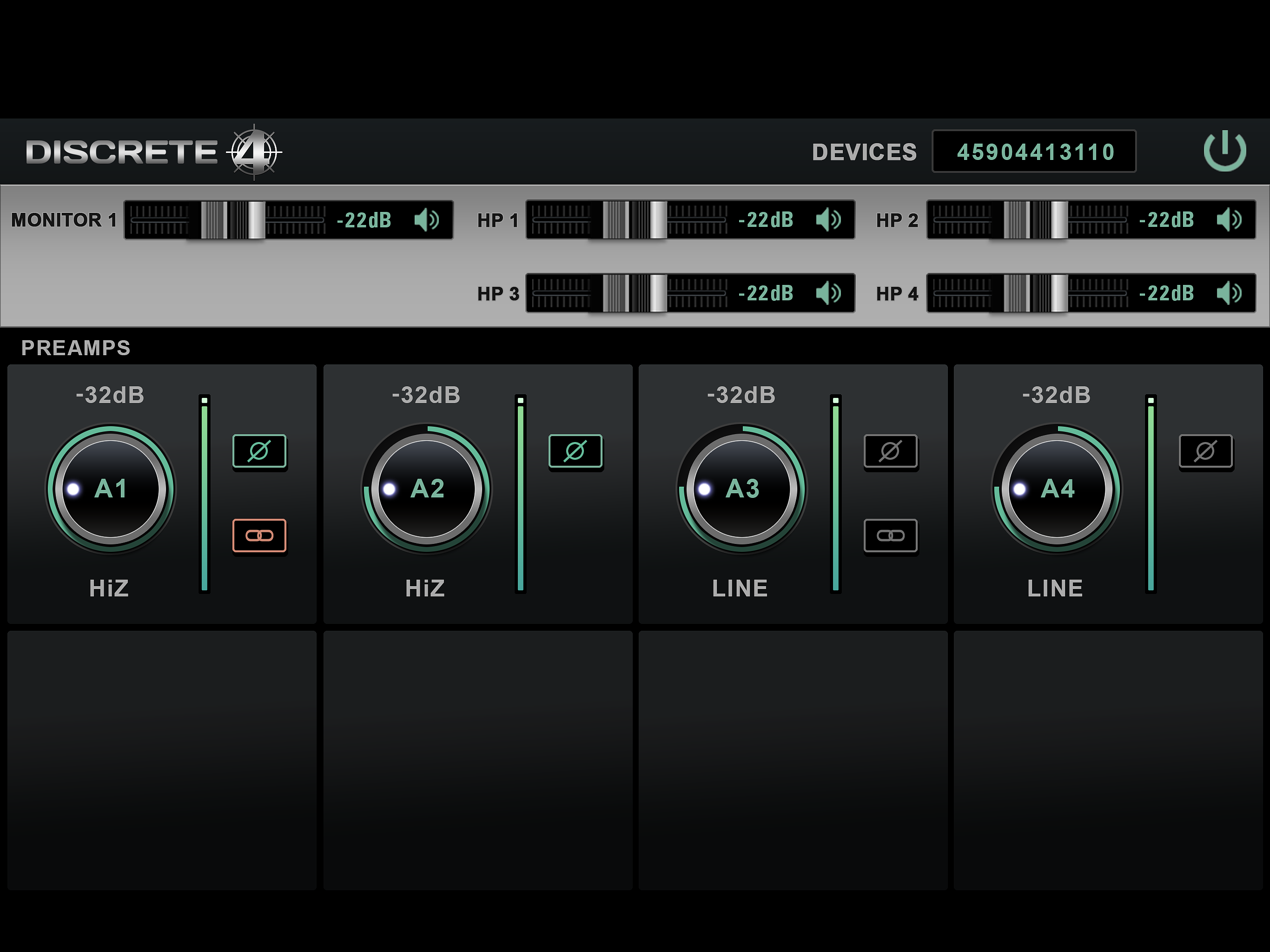The image size is (1270, 952).
Task: Mute the HP 3 headphone speaker icon
Action: (x=828, y=293)
